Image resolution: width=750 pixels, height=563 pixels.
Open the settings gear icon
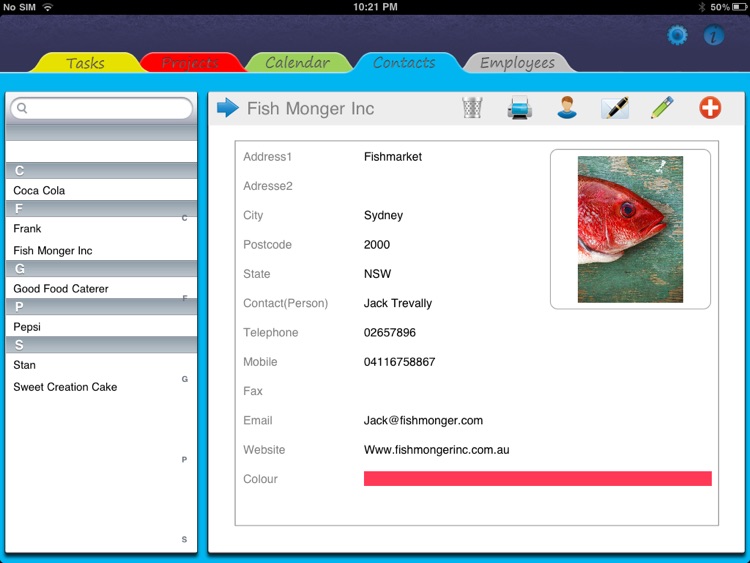tap(677, 35)
